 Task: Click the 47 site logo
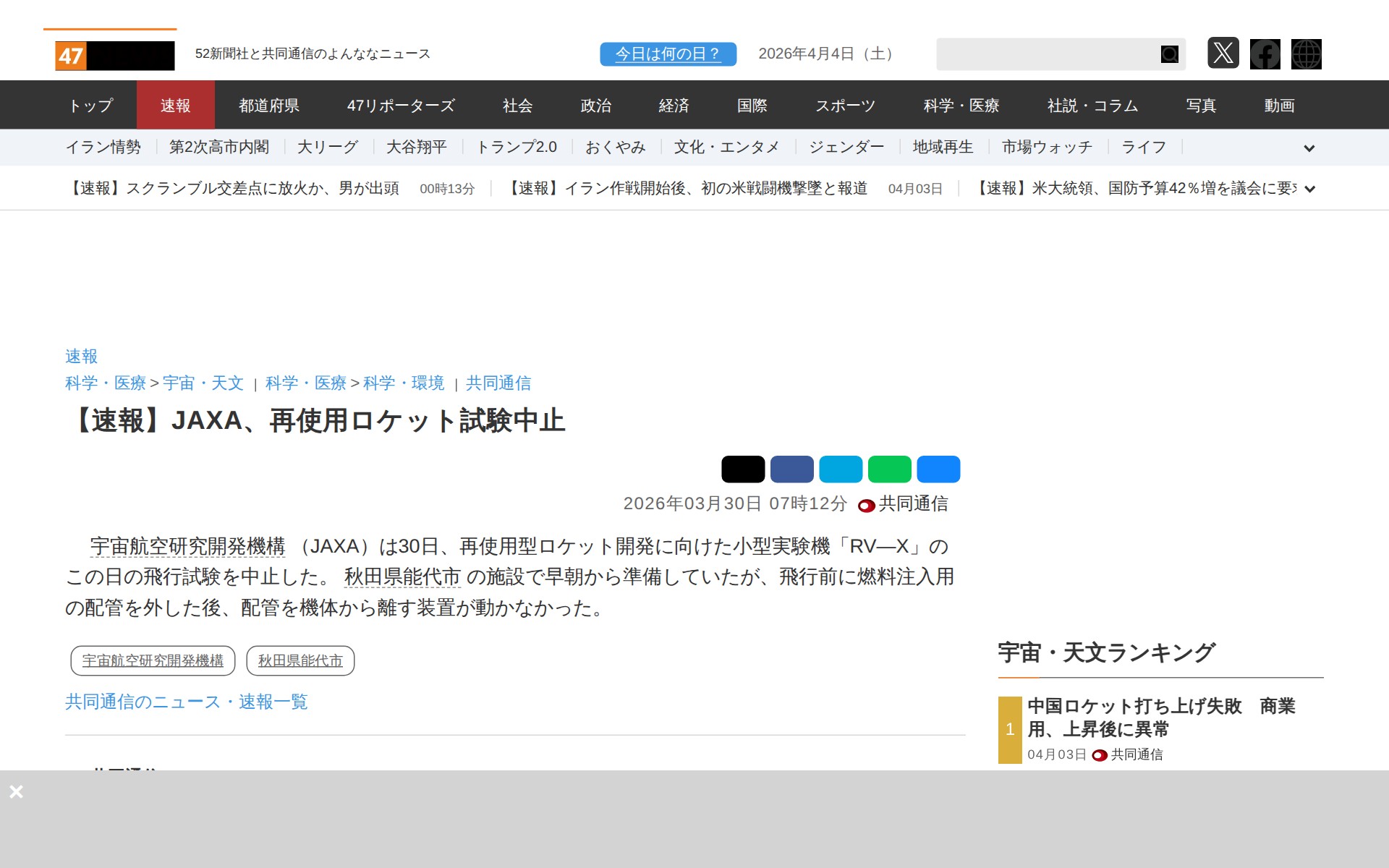click(114, 56)
